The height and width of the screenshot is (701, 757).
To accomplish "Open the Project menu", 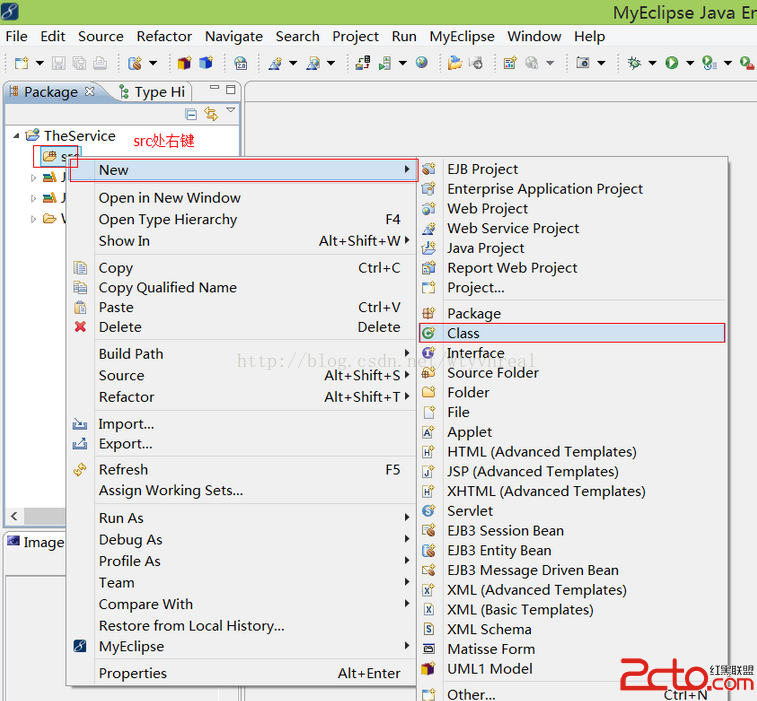I will pyautogui.click(x=355, y=36).
